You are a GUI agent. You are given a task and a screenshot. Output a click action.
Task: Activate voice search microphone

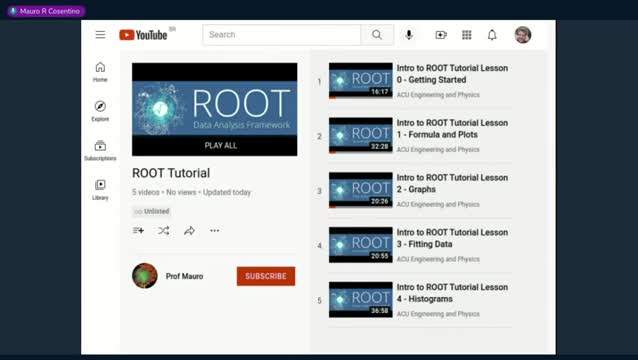tap(409, 35)
